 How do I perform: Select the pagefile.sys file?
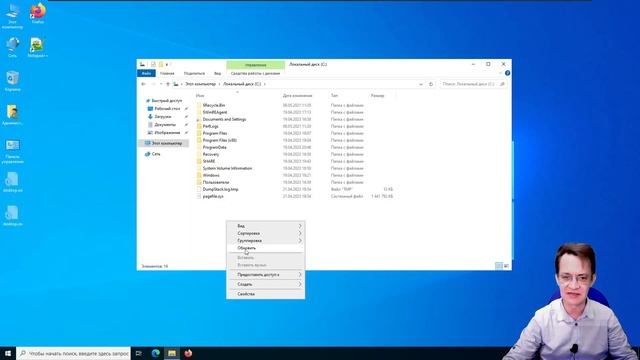click(x=213, y=196)
